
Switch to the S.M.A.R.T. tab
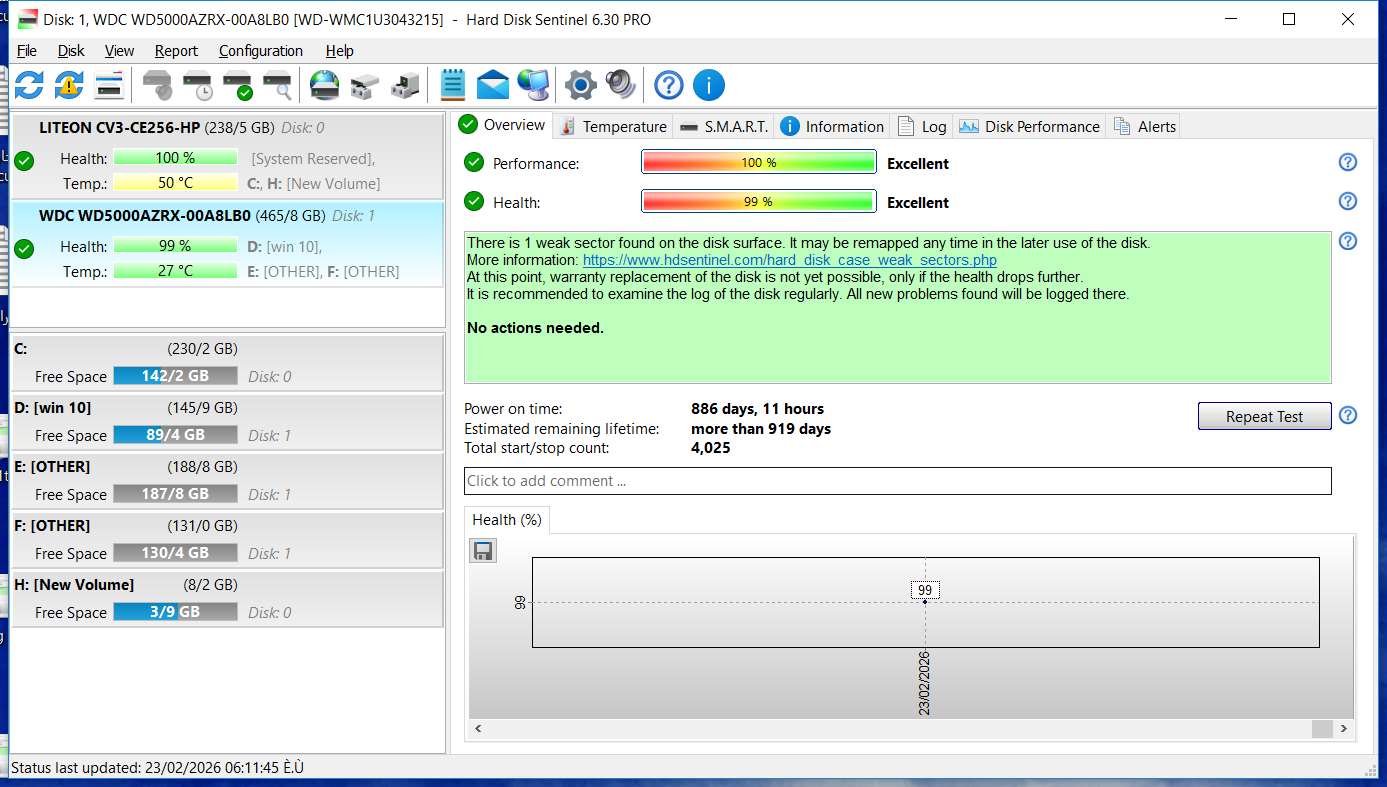point(724,126)
